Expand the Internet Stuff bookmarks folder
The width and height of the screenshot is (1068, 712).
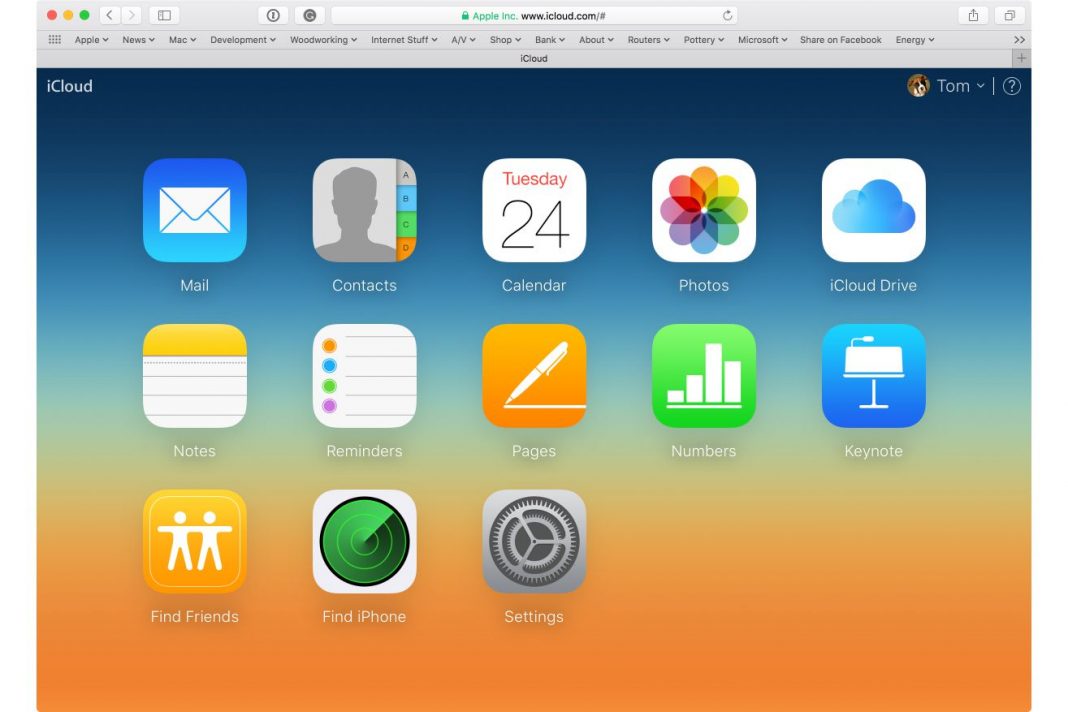point(404,40)
